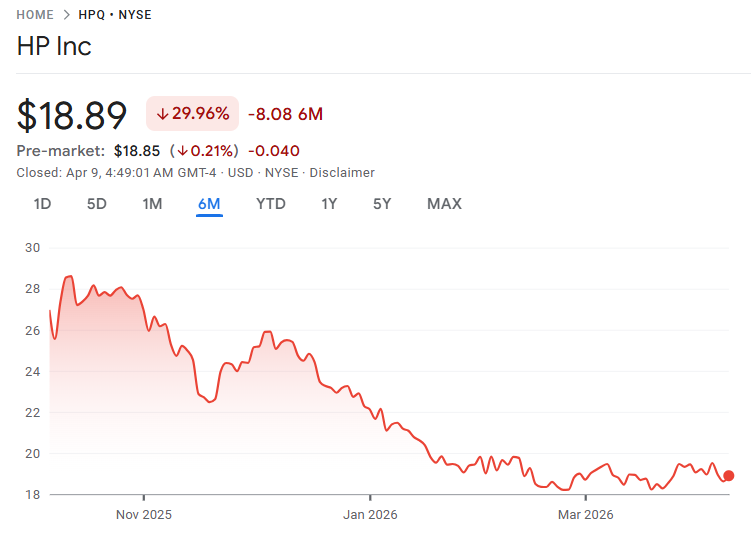Click the red endpoint dot on chart
Image resolution: width=751 pixels, height=534 pixels.
729,475
